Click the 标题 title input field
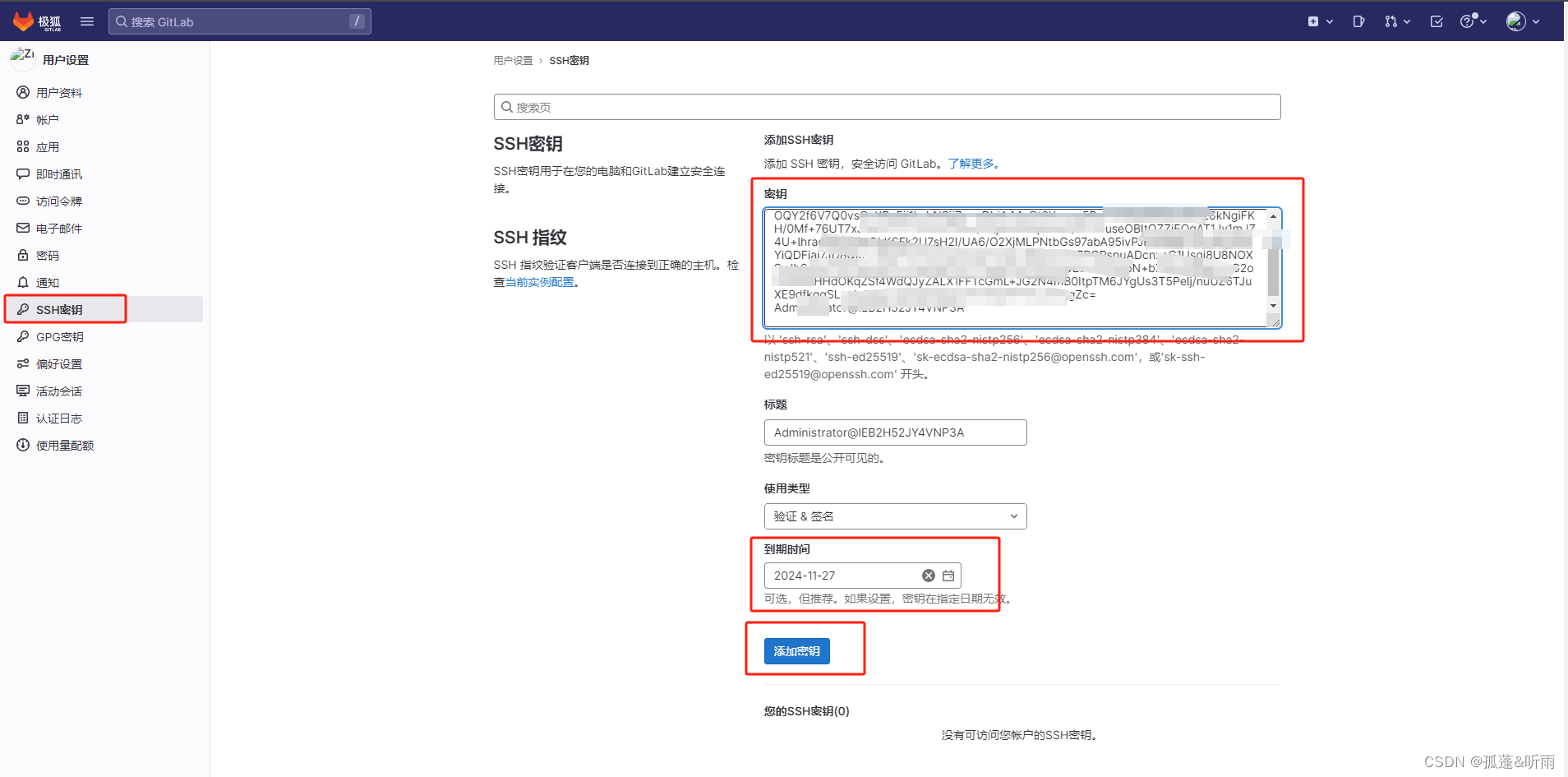The height and width of the screenshot is (777, 1568). (895, 432)
